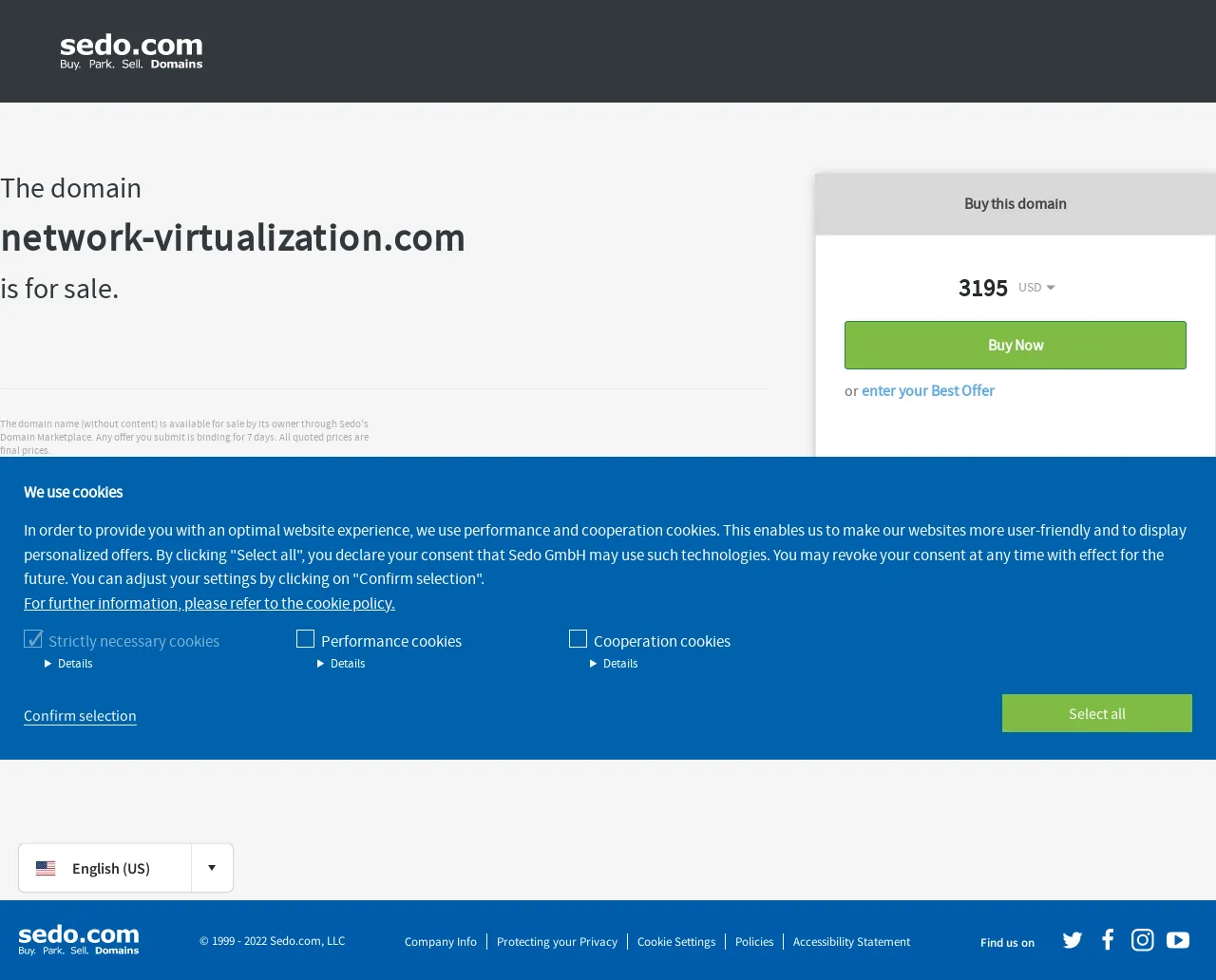Open the USD currency dropdown
The height and width of the screenshot is (980, 1216).
[1036, 287]
